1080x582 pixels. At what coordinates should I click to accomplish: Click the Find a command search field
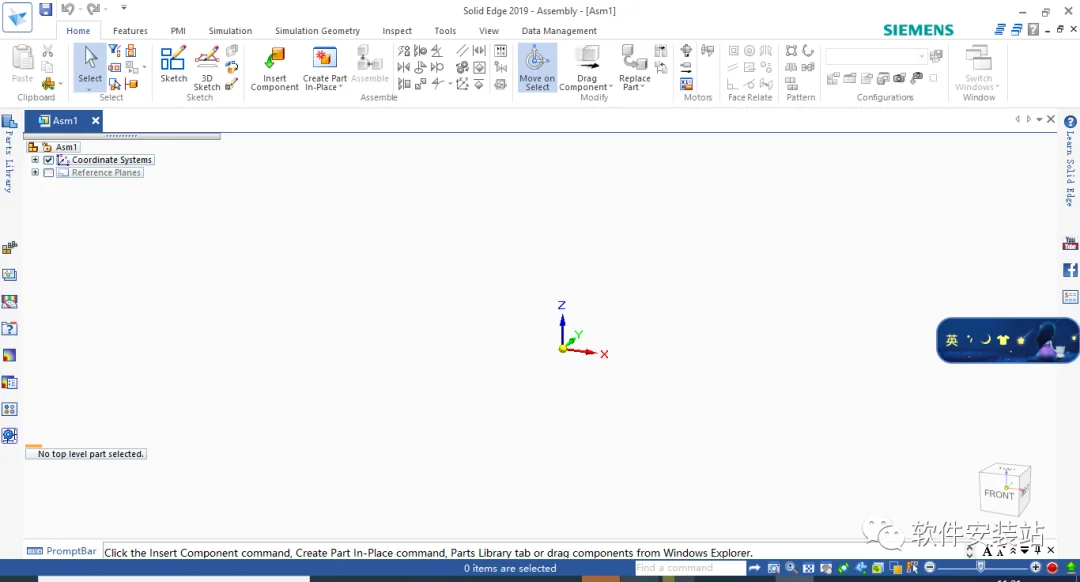tap(690, 568)
